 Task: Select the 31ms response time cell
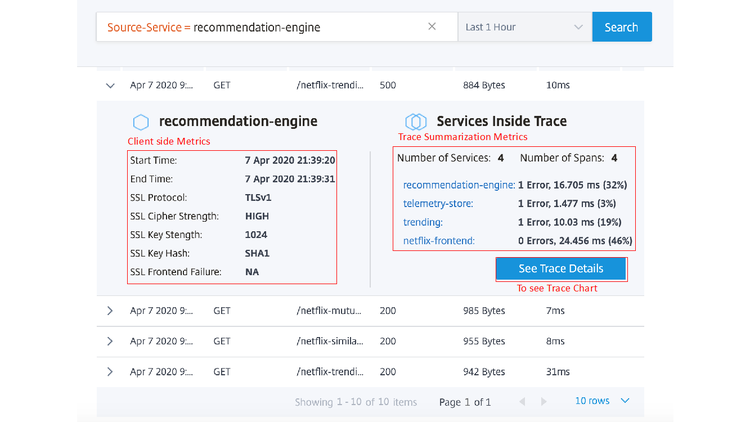(x=558, y=372)
